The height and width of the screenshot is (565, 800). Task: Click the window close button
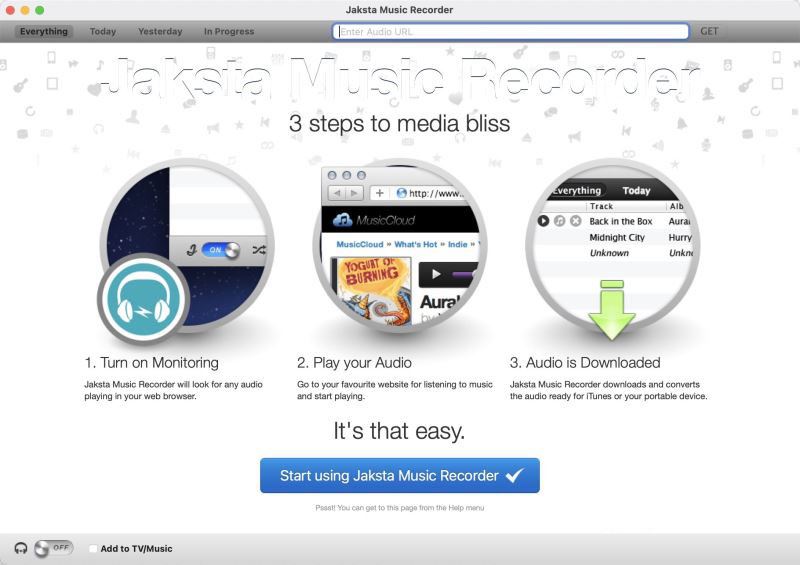click(10, 10)
